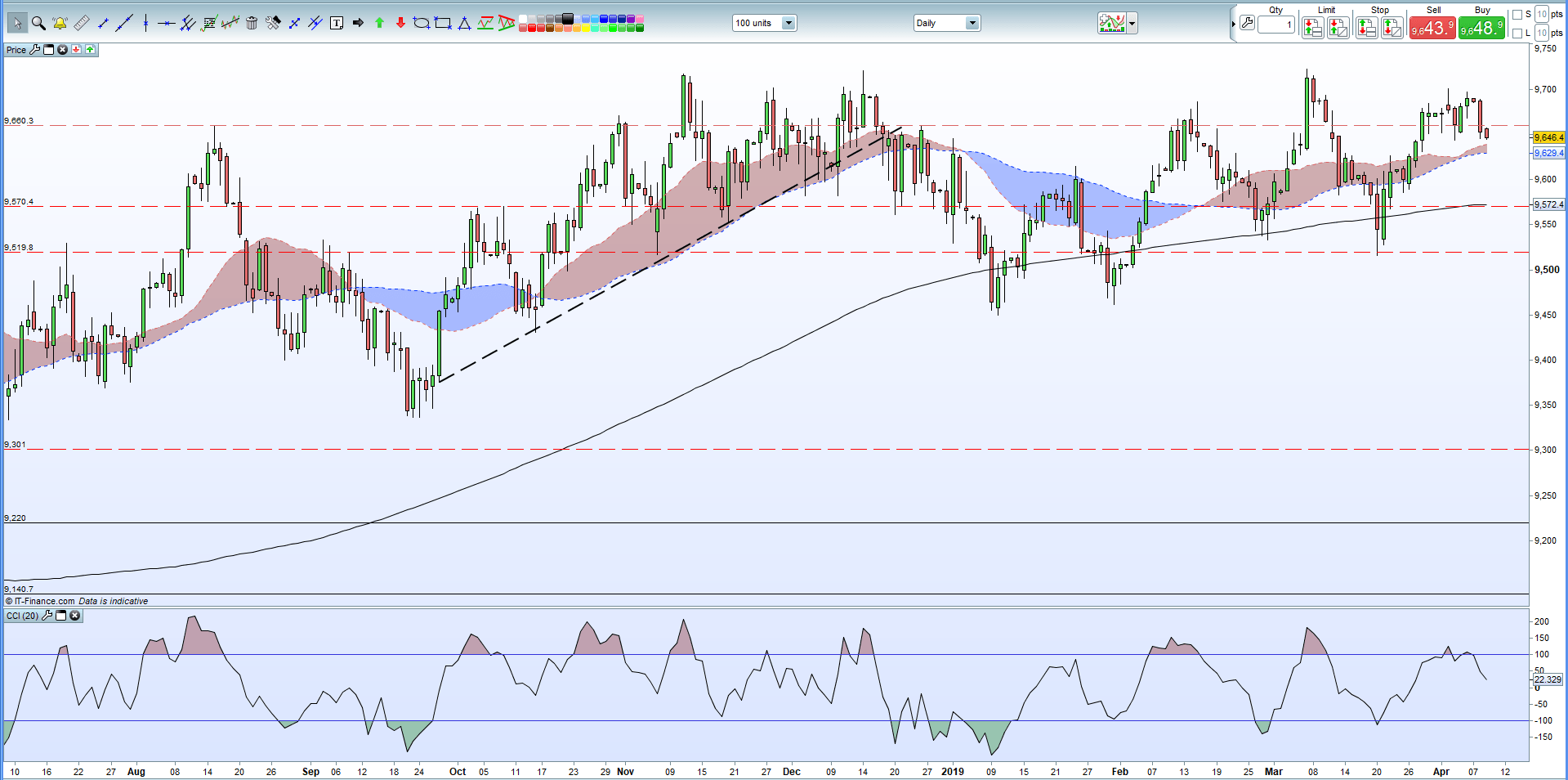
Task: Remove the Price panel with X icon
Action: (x=62, y=50)
